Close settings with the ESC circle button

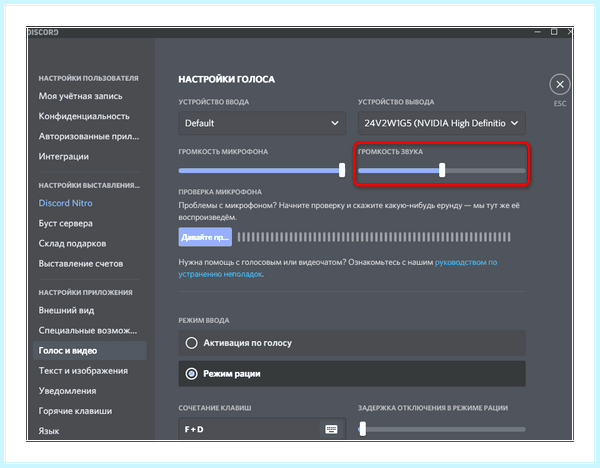click(559, 85)
